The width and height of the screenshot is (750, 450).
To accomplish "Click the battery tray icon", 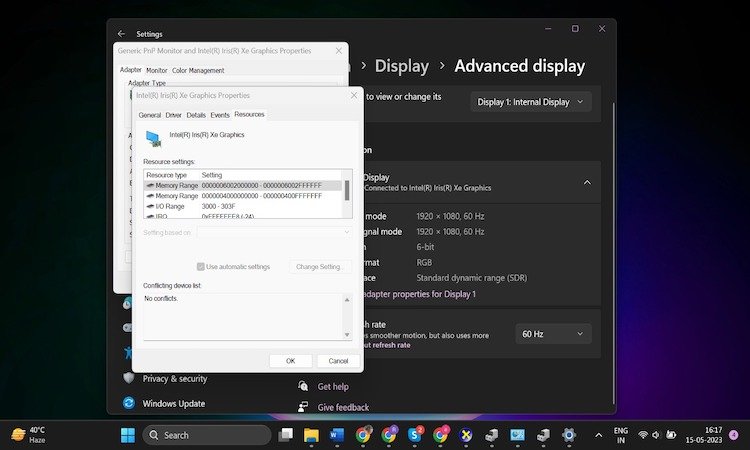I will (x=671, y=435).
